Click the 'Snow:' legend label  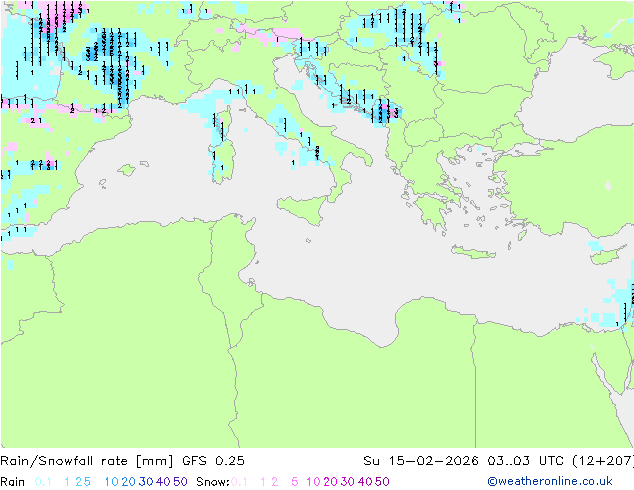[x=213, y=482]
